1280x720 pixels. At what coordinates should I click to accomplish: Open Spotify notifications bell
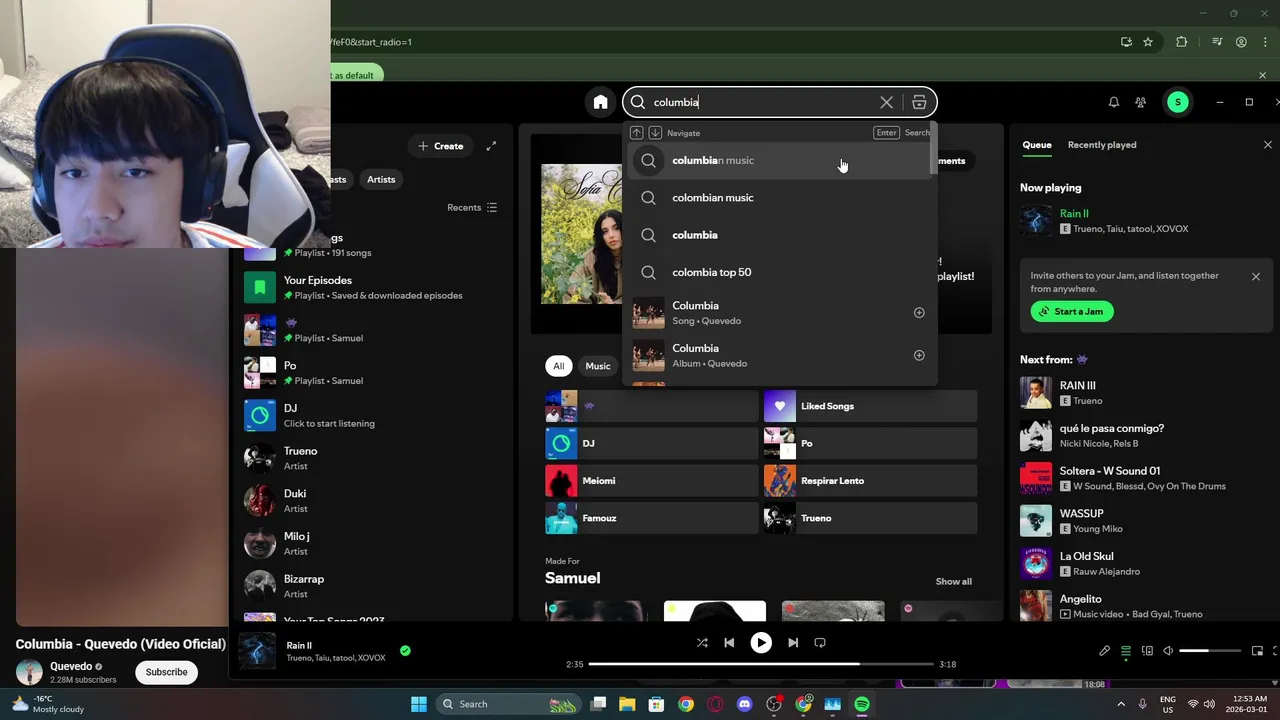1113,102
